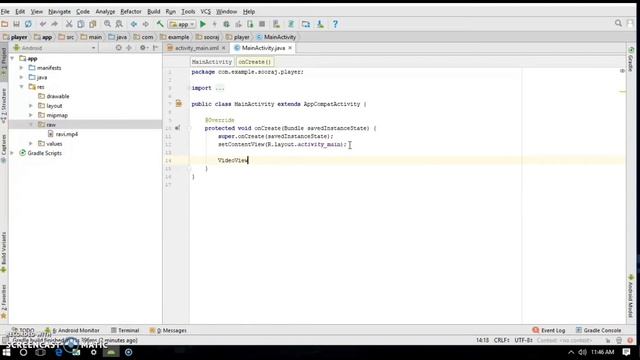The width and height of the screenshot is (640, 360).
Task: Click the Copy toolbar icon
Action: pos(81,24)
